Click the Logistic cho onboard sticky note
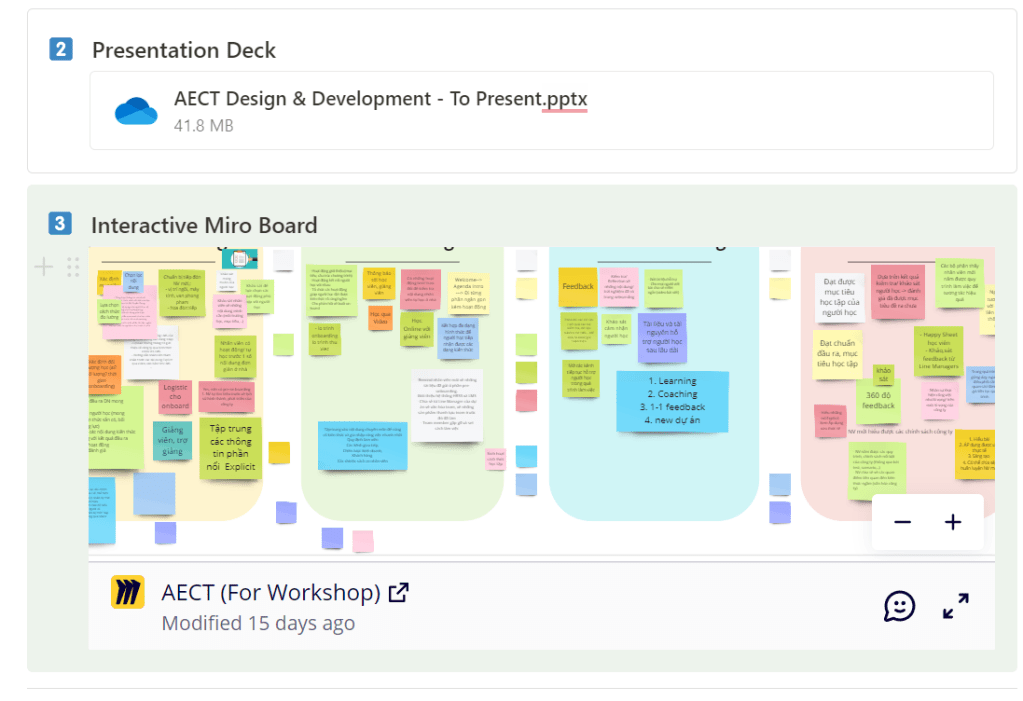Viewport: 1023px width, 701px height. coord(175,397)
